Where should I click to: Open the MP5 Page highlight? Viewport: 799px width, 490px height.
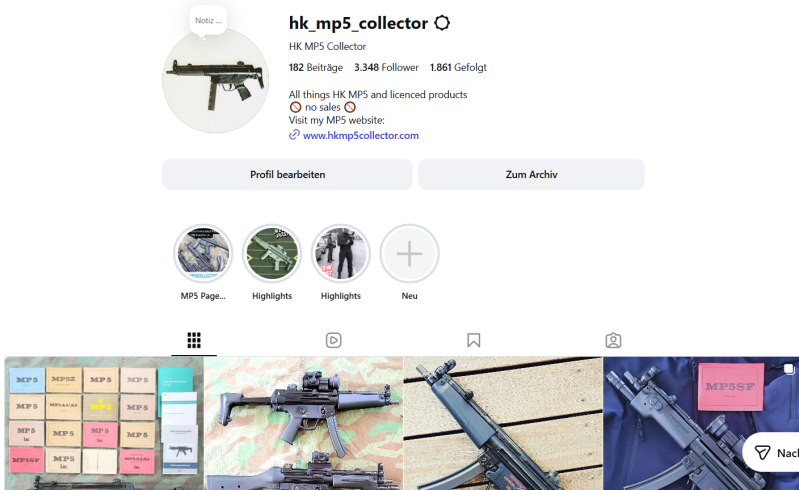(x=203, y=254)
